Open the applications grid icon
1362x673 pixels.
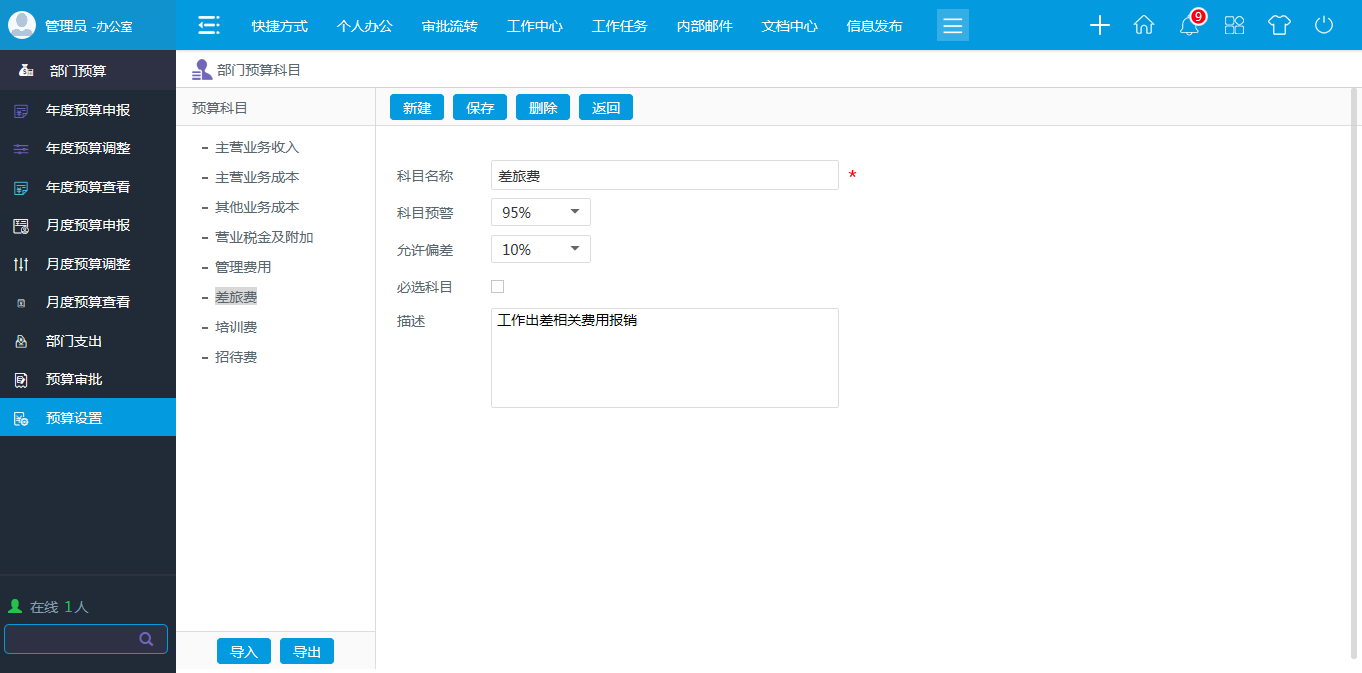coord(1234,25)
